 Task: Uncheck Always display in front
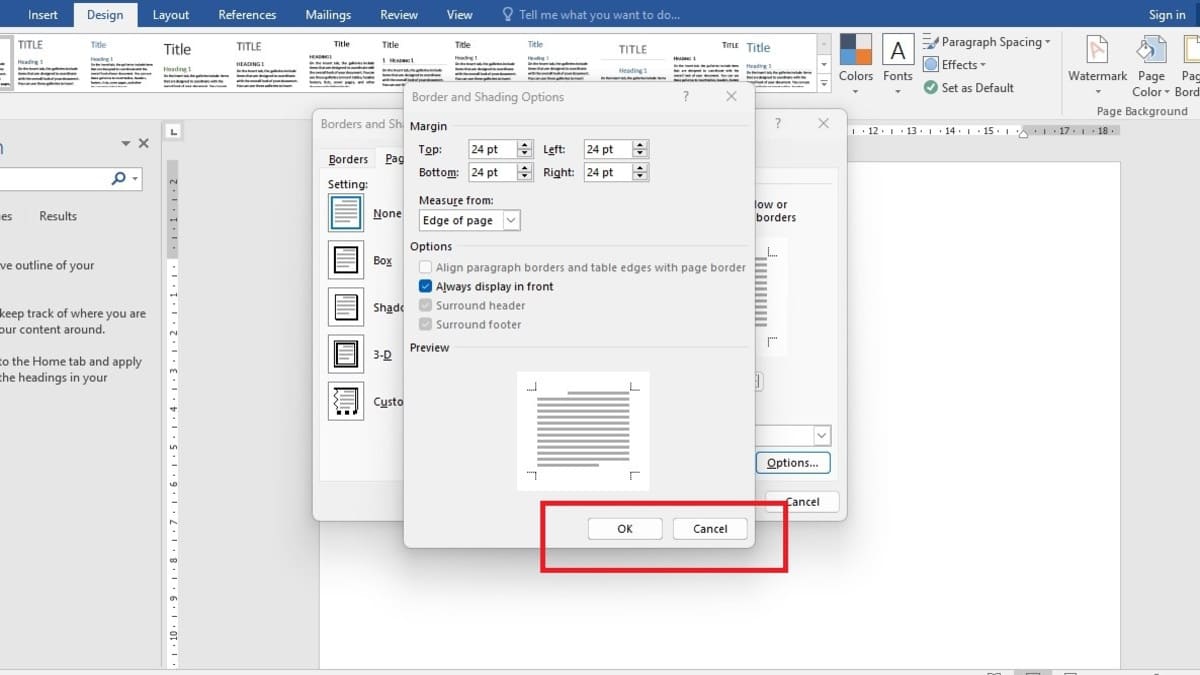click(426, 286)
